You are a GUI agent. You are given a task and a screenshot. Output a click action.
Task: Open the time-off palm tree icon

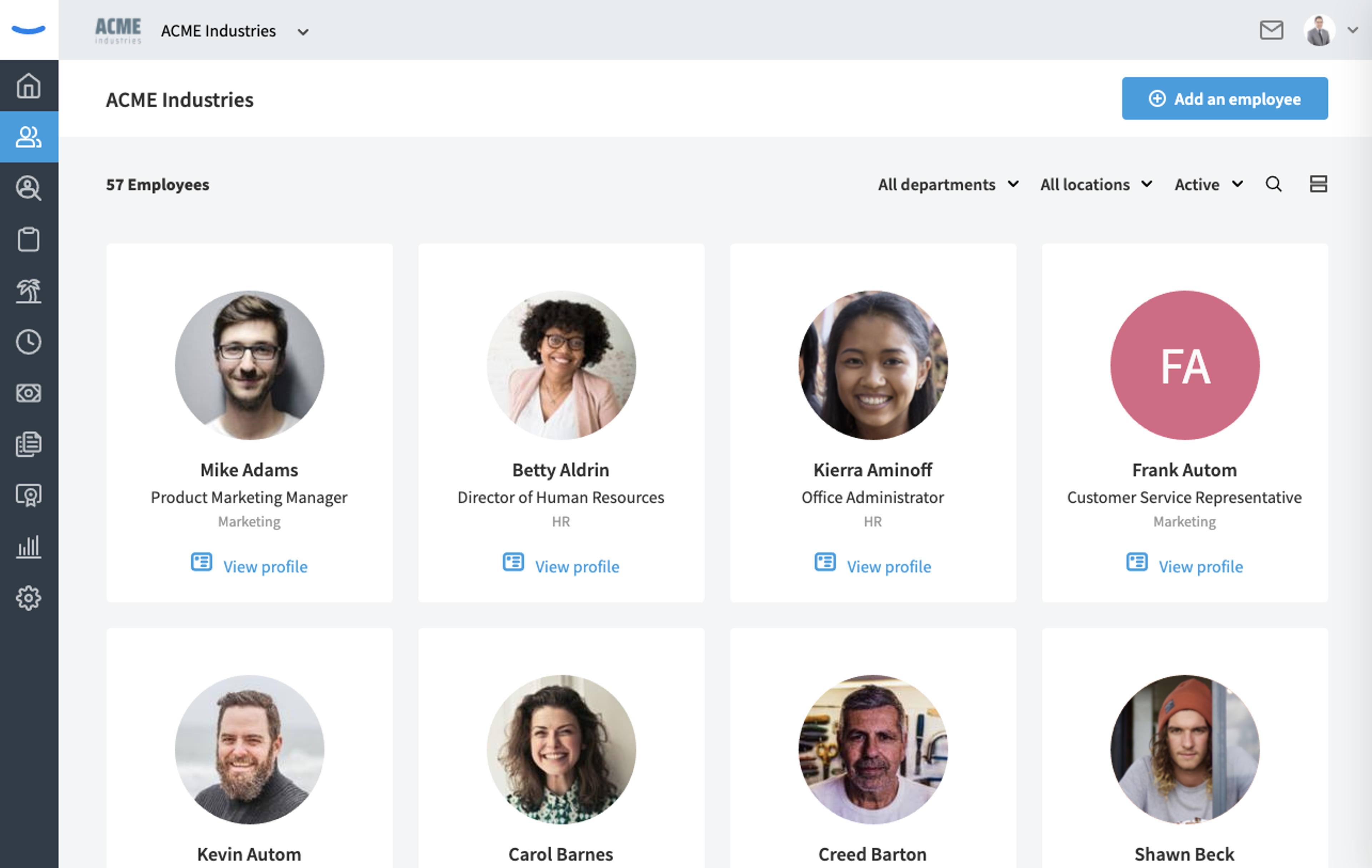[29, 290]
